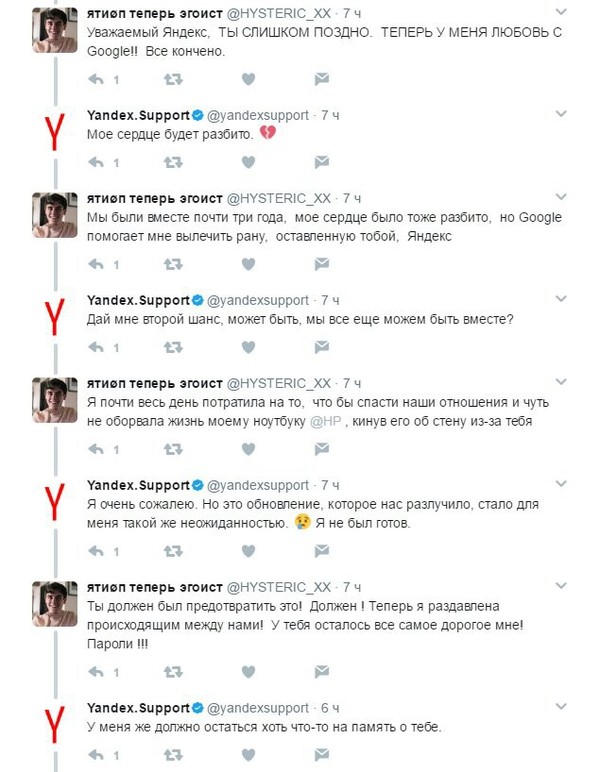Open @HYSTERIC_XX handle on the first tweet
Viewport: 600px width, 772px height.
280,14
